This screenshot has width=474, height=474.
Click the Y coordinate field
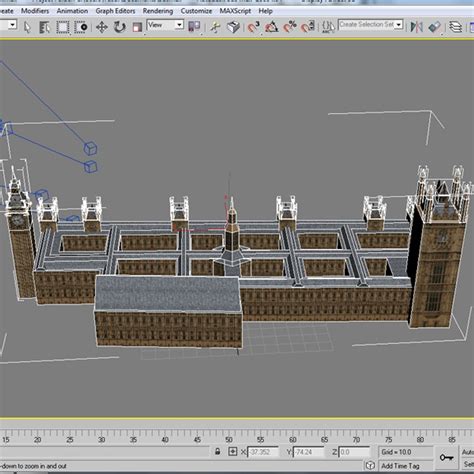[309, 452]
